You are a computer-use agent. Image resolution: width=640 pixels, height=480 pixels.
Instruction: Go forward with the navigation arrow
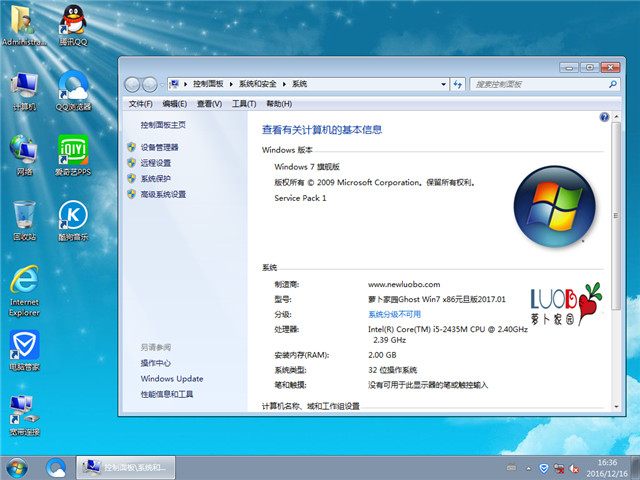click(x=149, y=84)
